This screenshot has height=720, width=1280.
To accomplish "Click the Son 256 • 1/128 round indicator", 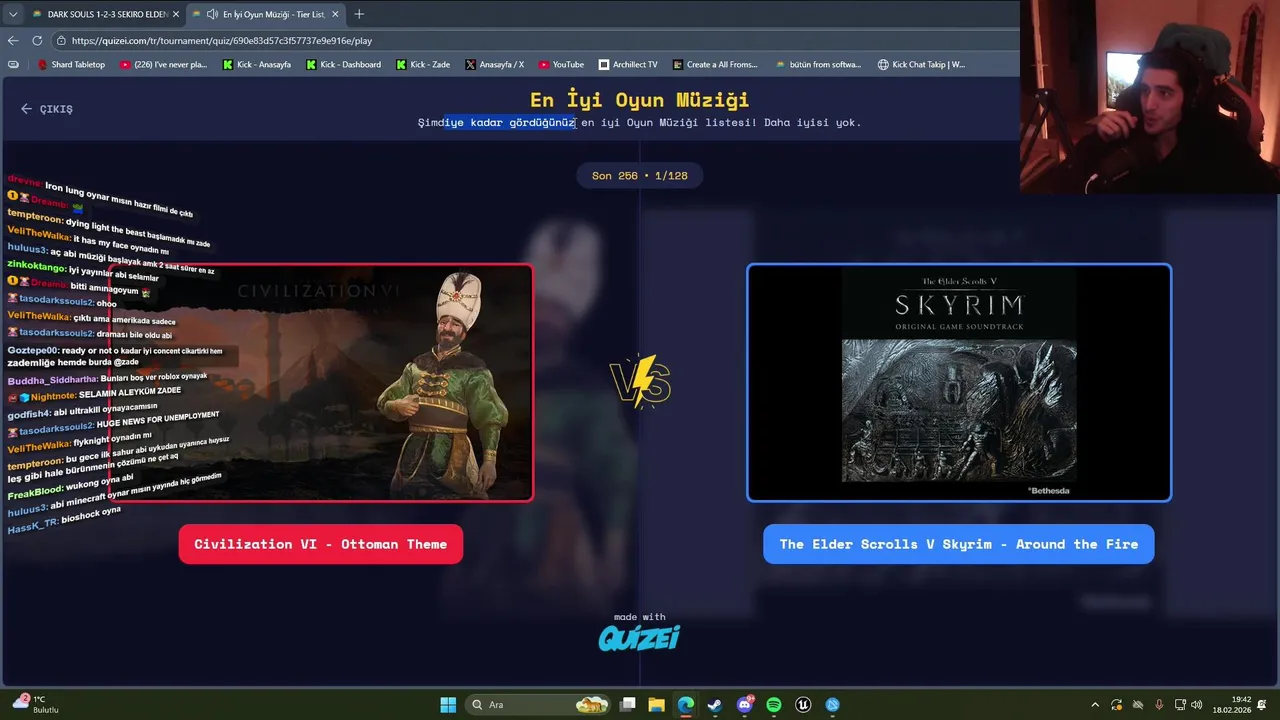I will (640, 175).
